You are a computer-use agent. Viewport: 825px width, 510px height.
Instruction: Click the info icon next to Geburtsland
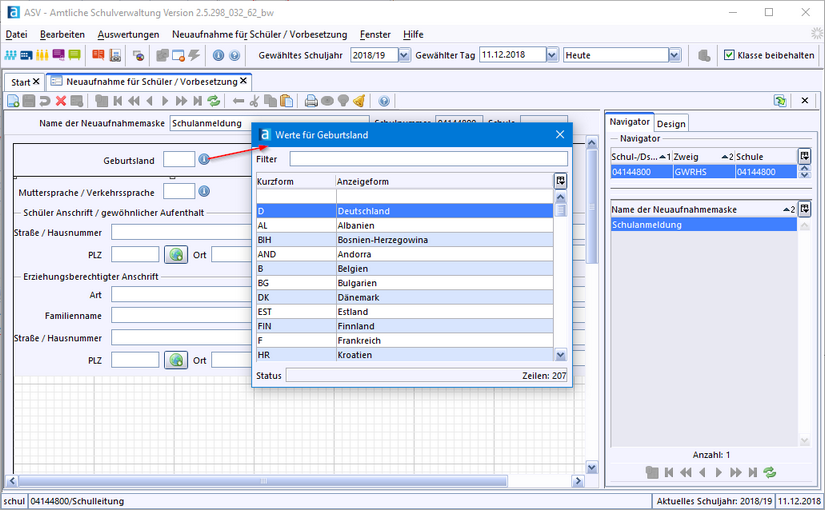[x=204, y=159]
